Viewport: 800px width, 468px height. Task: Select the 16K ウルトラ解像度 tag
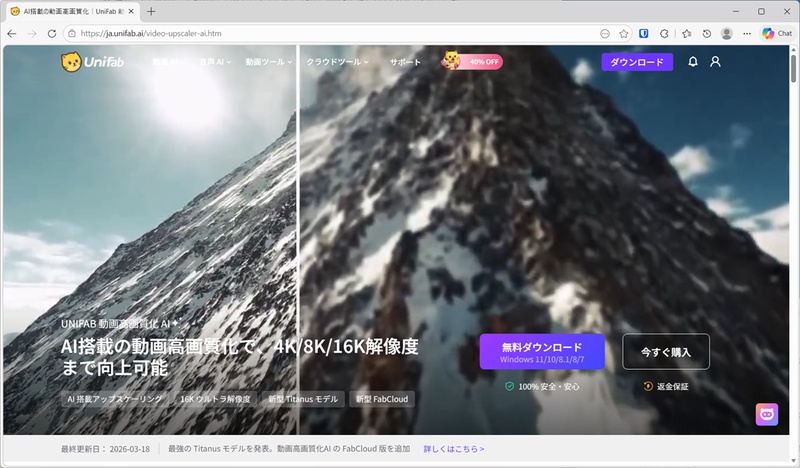pos(215,399)
